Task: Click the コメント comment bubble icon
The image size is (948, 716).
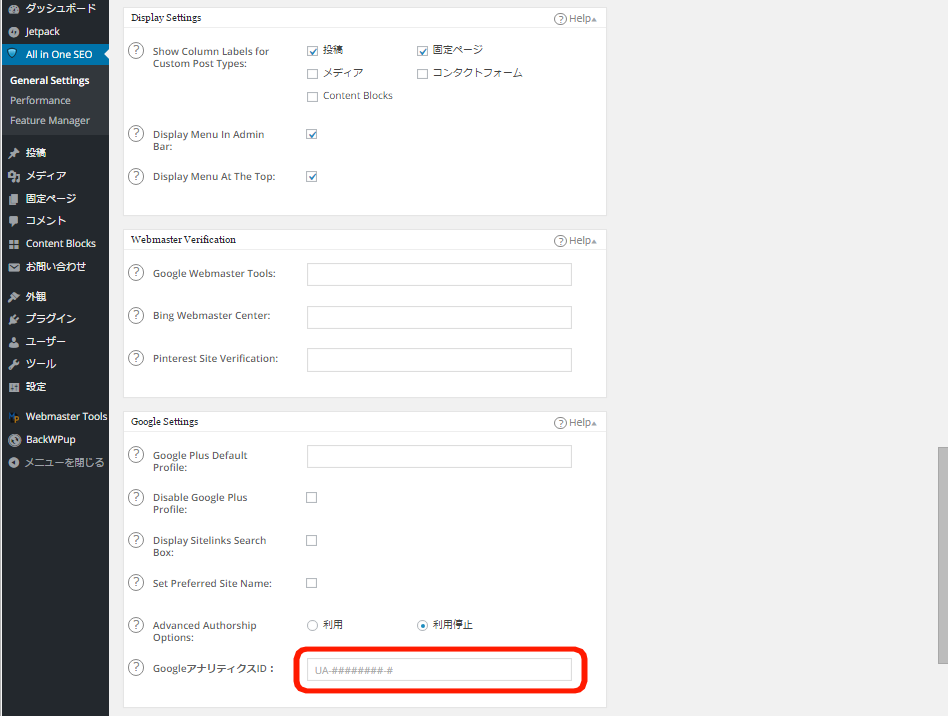Action: pos(14,221)
